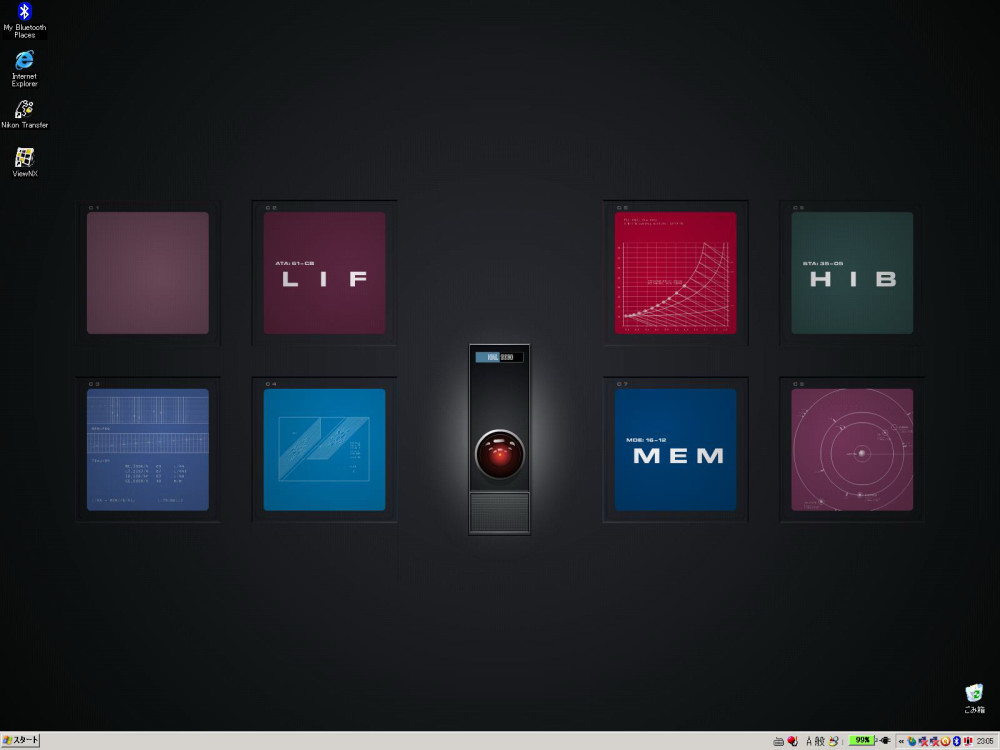Click the AC power plug icon
This screenshot has height=750, width=1000.
click(x=885, y=740)
